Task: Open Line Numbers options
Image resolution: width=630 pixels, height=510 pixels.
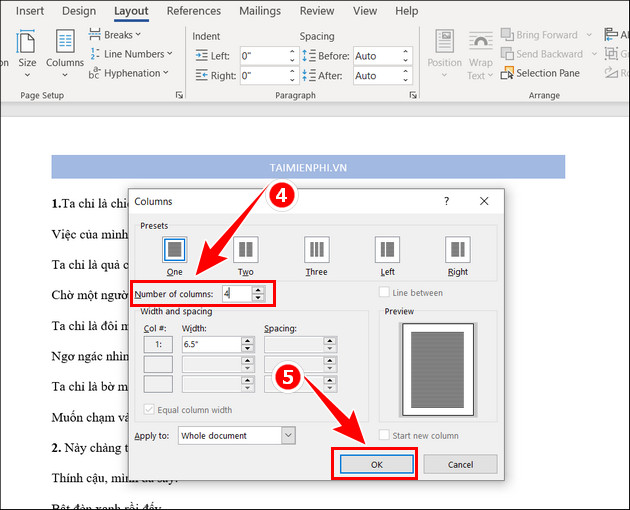Action: pyautogui.click(x=131, y=54)
